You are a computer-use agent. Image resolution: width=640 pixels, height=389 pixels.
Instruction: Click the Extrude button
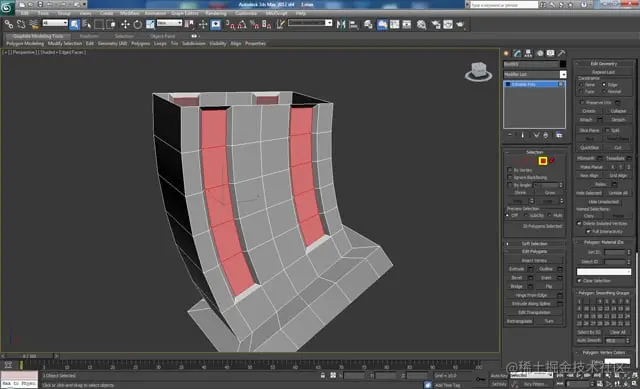pyautogui.click(x=516, y=269)
